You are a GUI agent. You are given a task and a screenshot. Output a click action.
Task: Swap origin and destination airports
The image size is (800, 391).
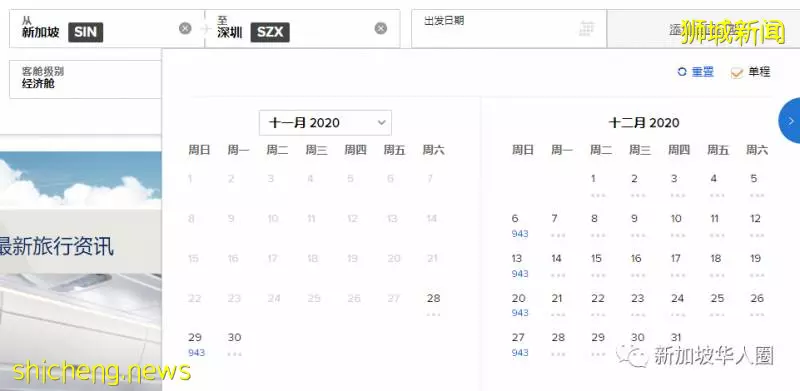tap(205, 29)
